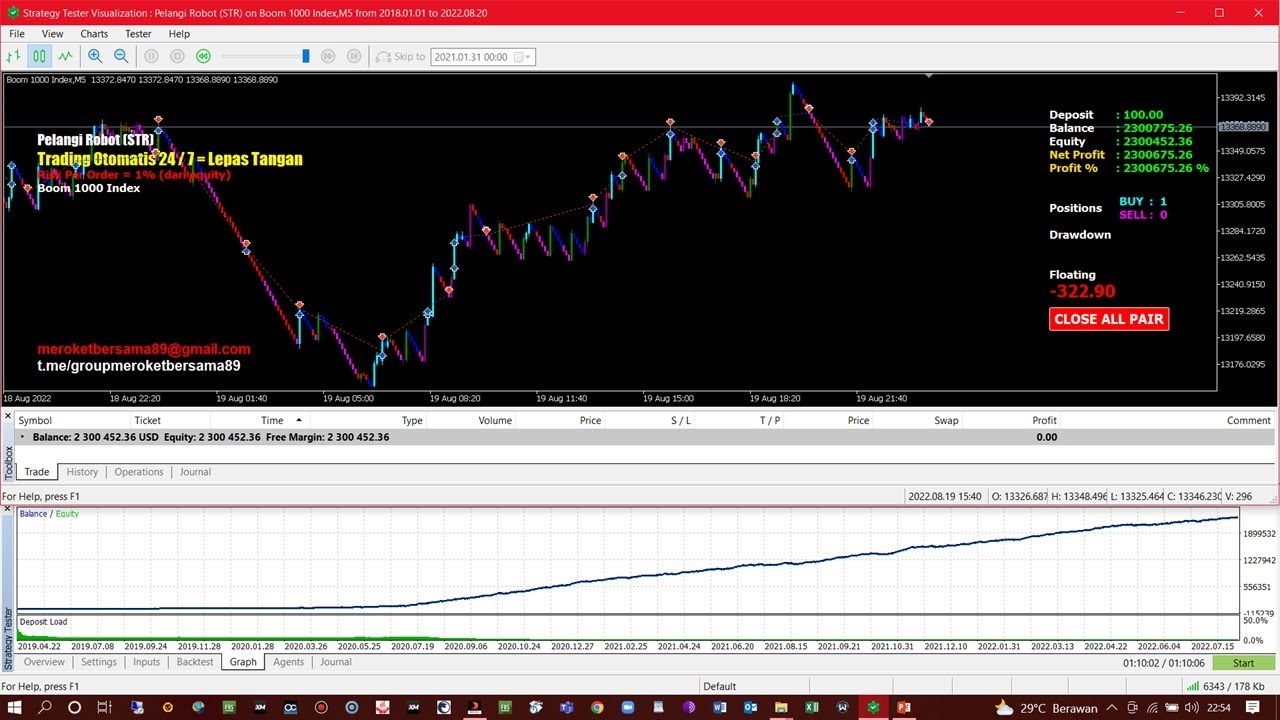The width and height of the screenshot is (1280, 720).
Task: Zoom out of the chart
Action: 121,57
